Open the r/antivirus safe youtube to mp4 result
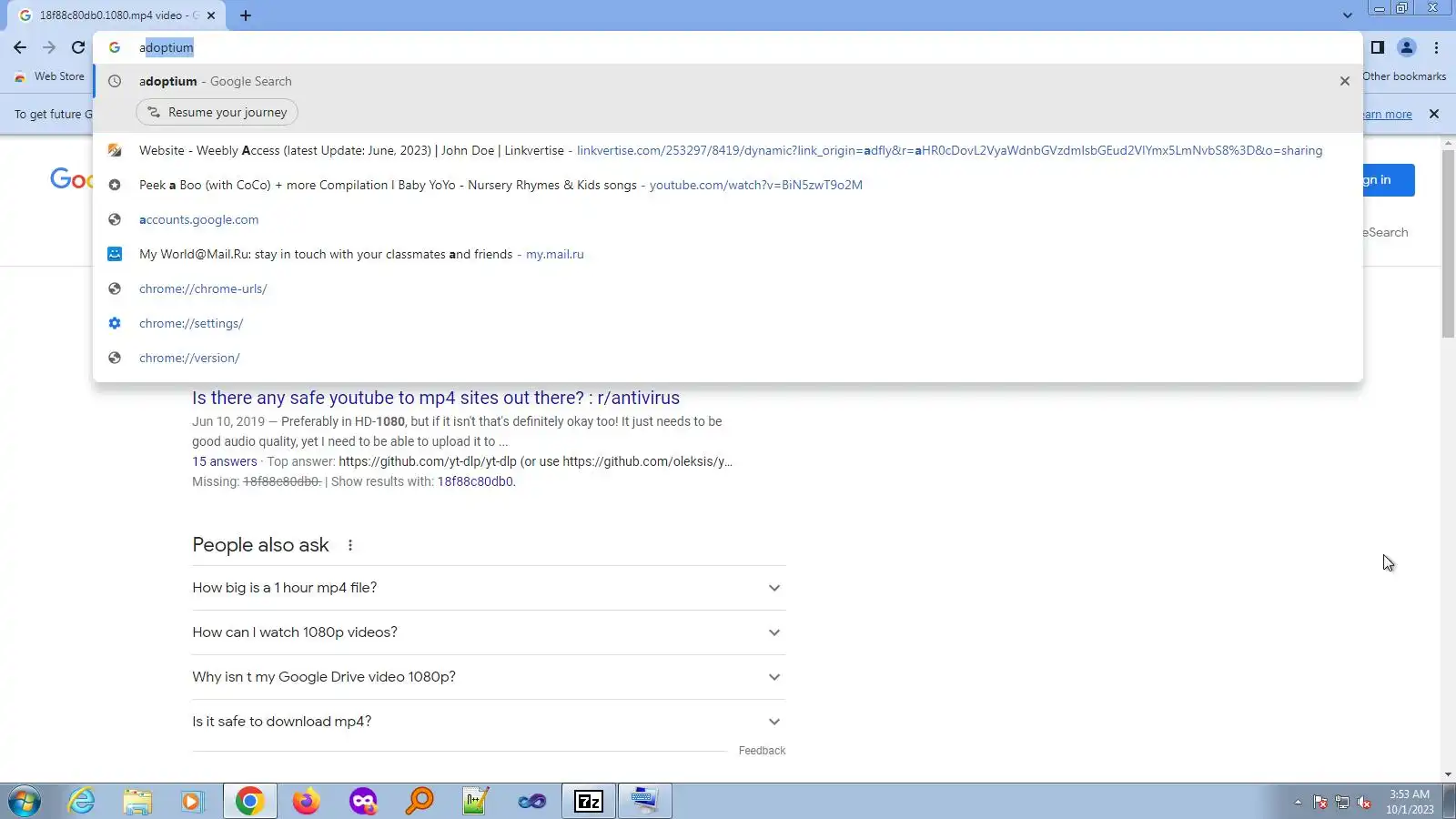 tap(436, 398)
